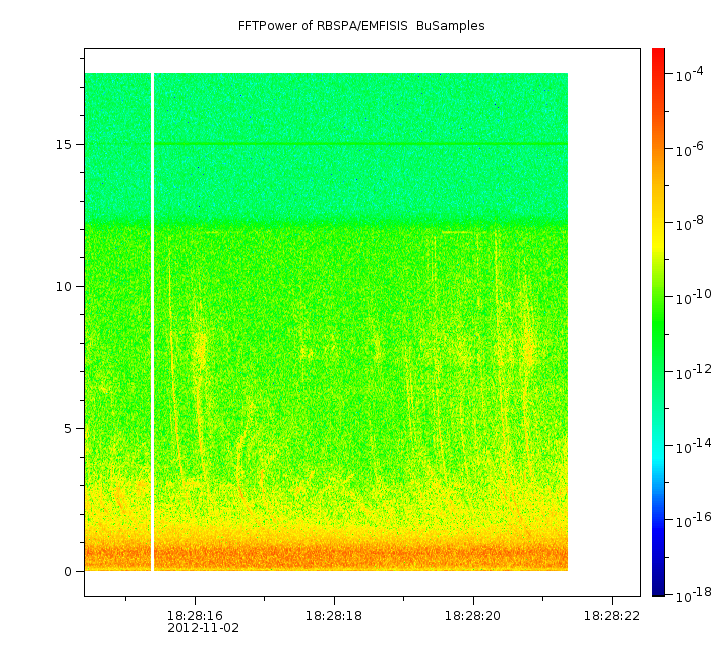Click the colorbar label 10^-12
The image size is (724, 656).
[x=694, y=372]
